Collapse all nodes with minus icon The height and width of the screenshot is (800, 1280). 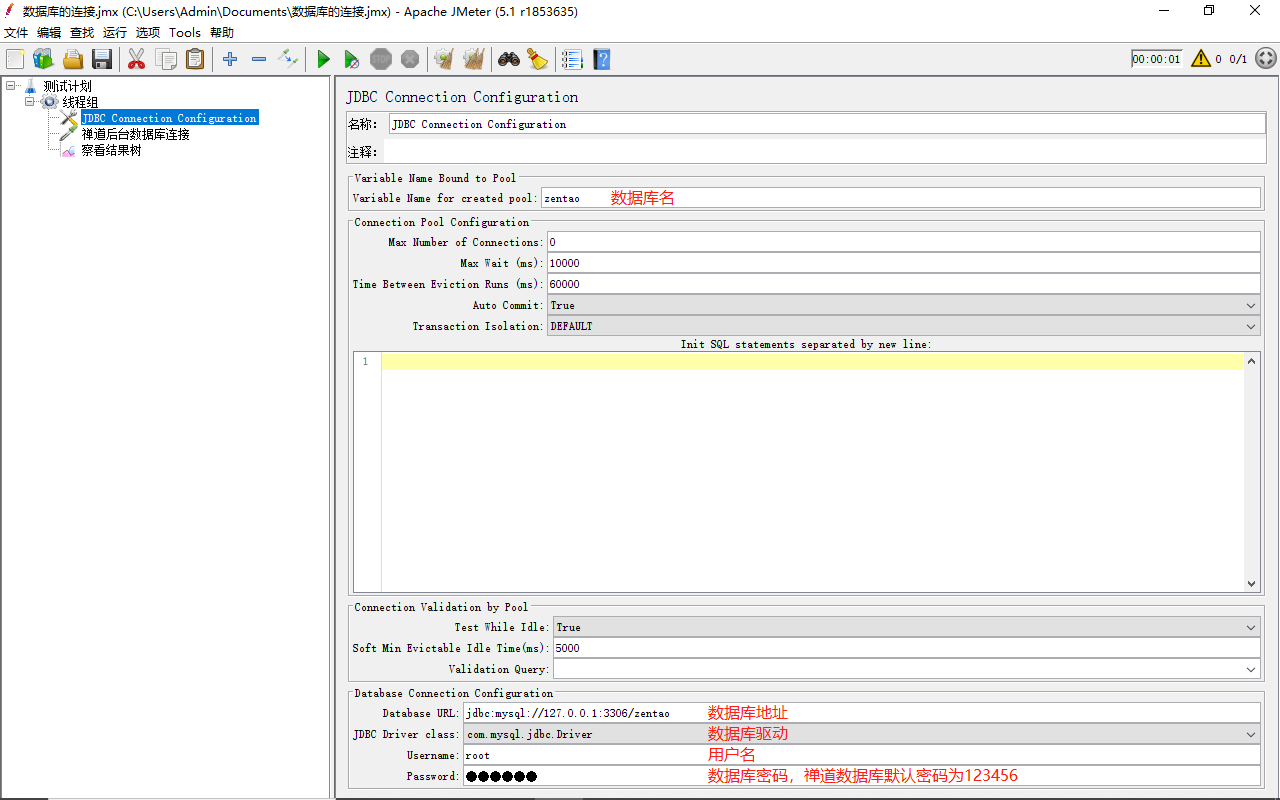tap(259, 59)
